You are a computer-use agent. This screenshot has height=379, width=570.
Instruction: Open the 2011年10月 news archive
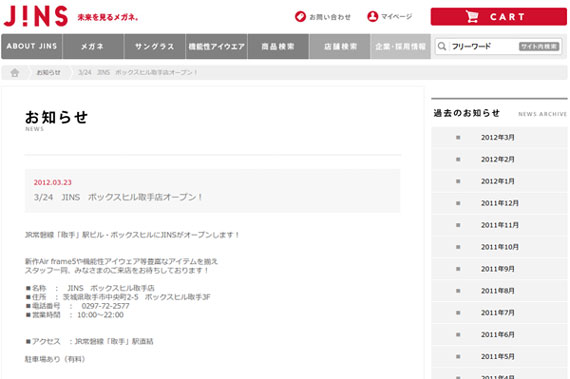(x=499, y=247)
